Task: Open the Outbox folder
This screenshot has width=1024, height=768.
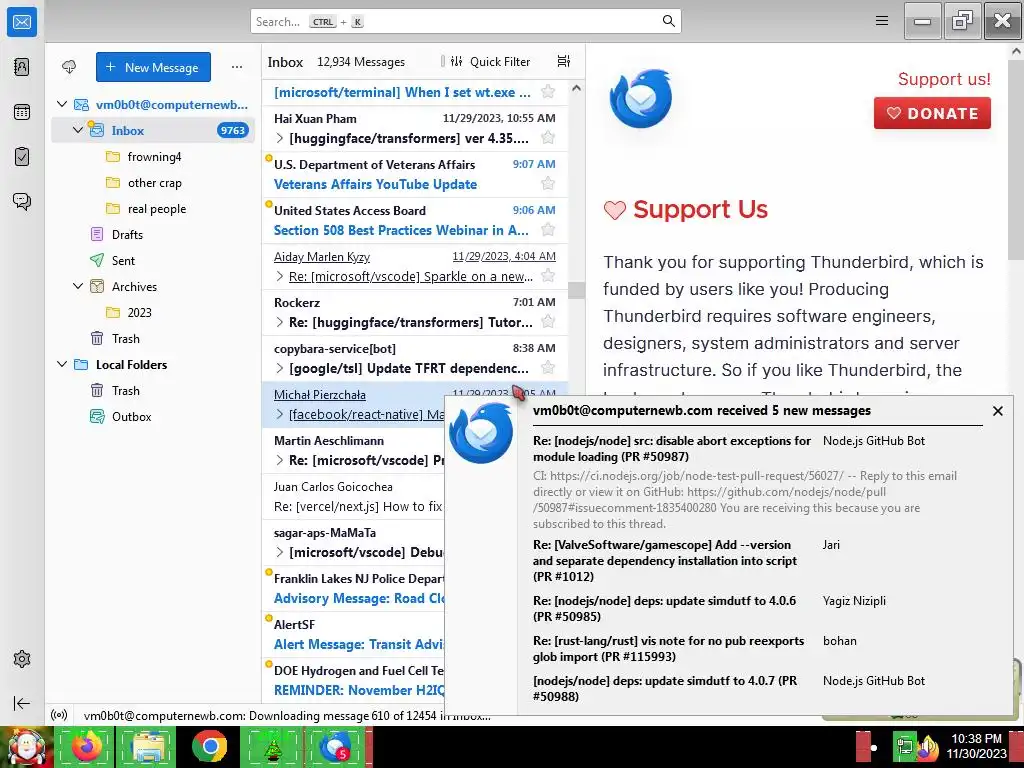Action: coord(153,417)
